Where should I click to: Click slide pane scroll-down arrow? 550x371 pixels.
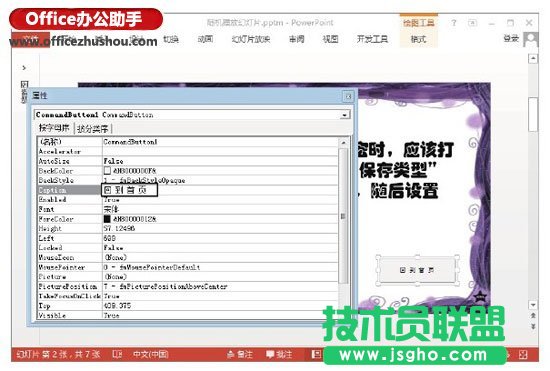coord(533,304)
